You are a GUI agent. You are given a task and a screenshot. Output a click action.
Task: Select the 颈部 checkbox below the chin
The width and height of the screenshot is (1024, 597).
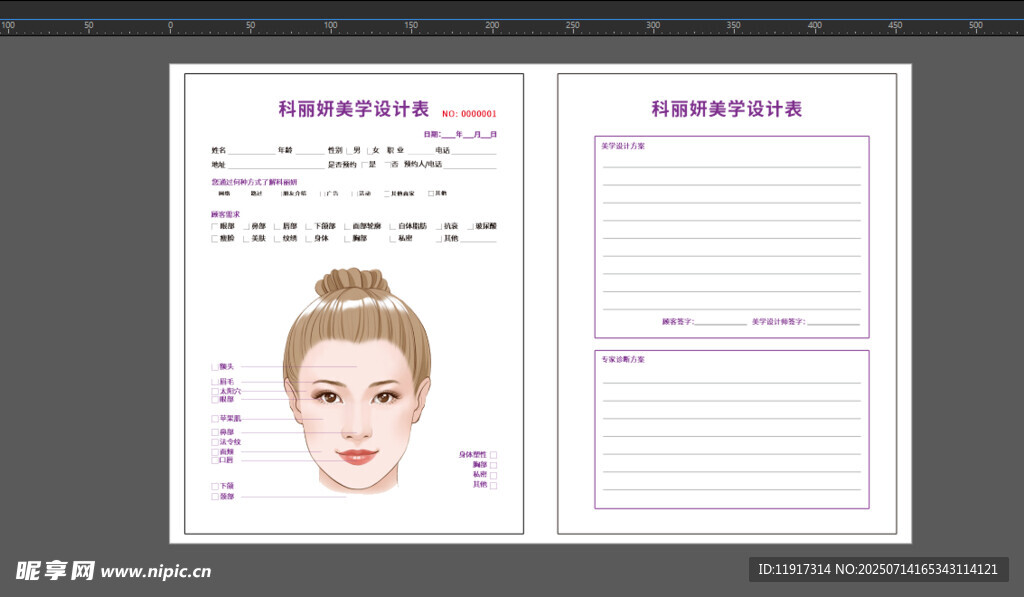[214, 496]
